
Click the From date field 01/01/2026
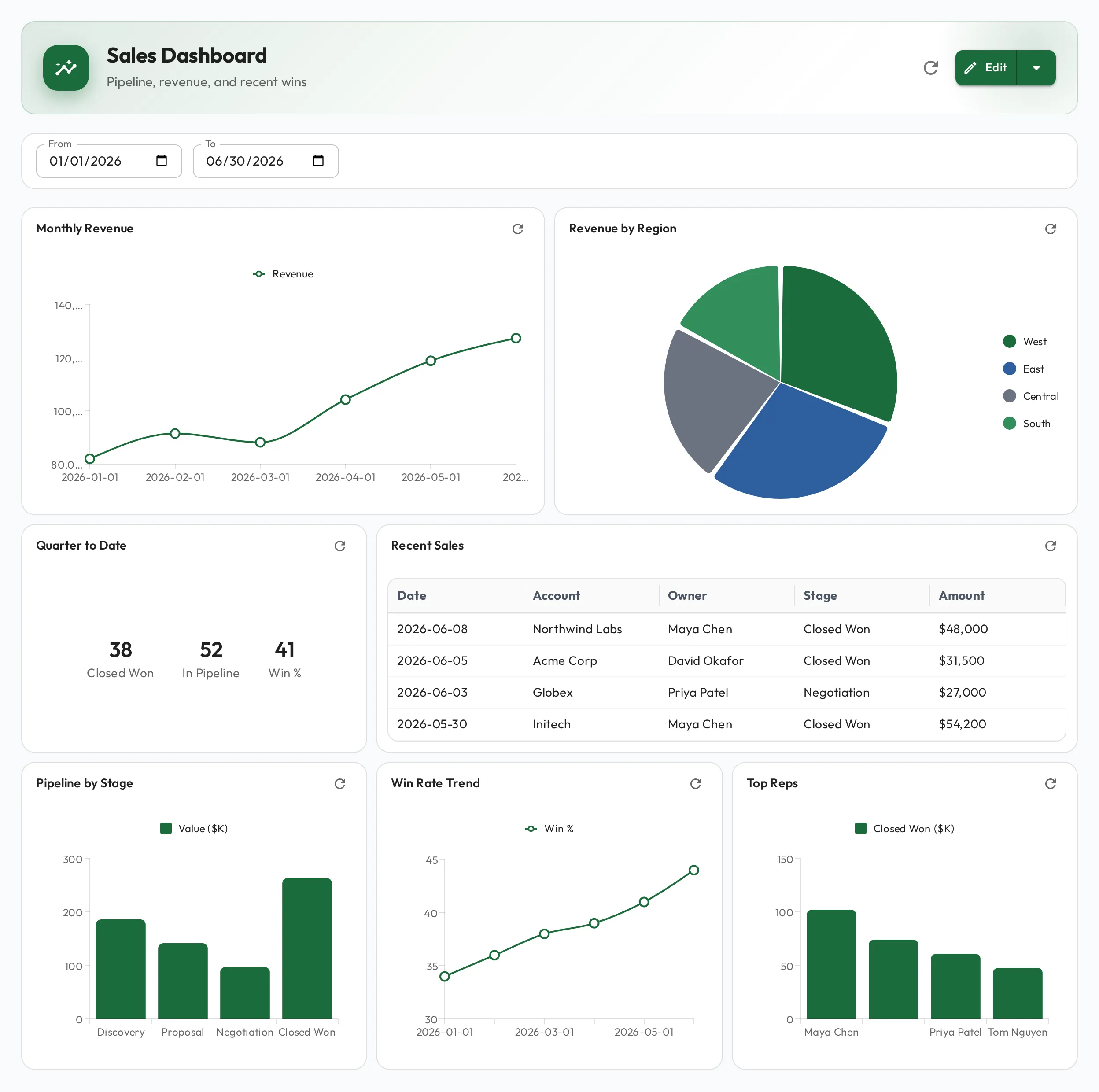pyautogui.click(x=109, y=161)
